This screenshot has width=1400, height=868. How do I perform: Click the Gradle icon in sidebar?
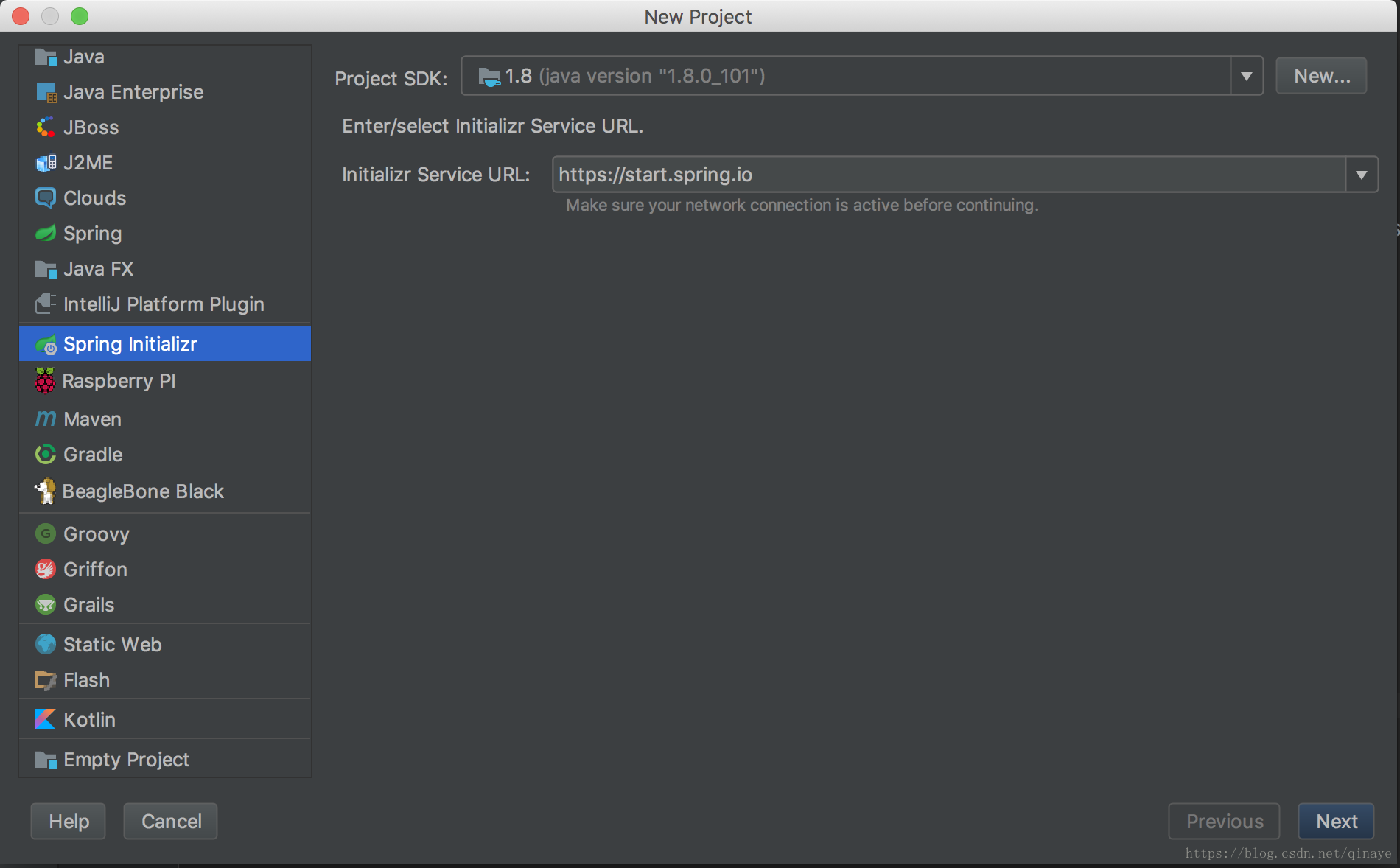(x=46, y=454)
